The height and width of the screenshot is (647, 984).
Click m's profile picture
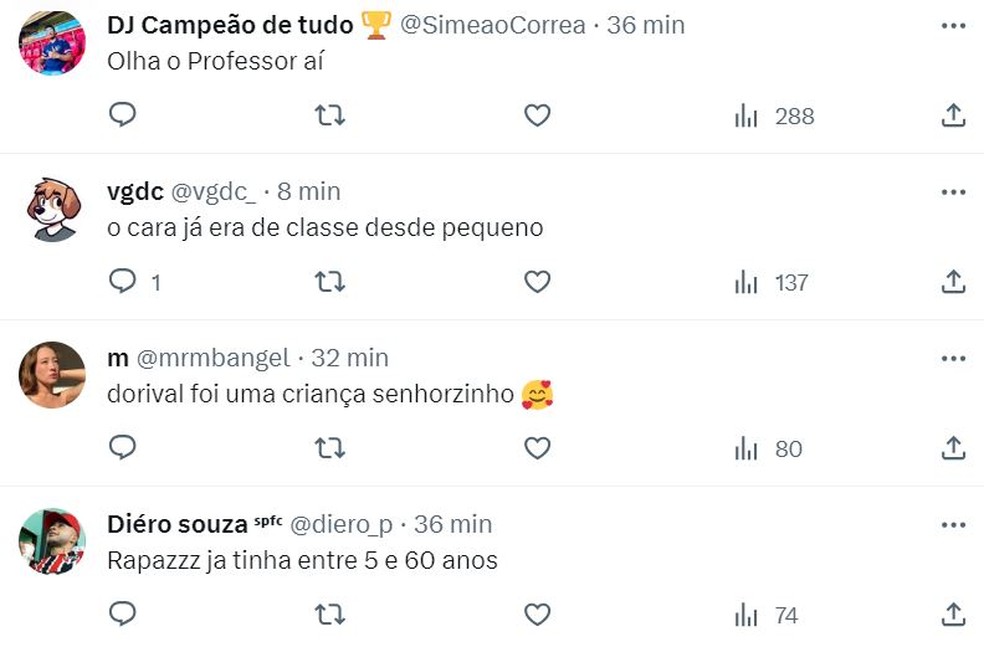coord(53,375)
